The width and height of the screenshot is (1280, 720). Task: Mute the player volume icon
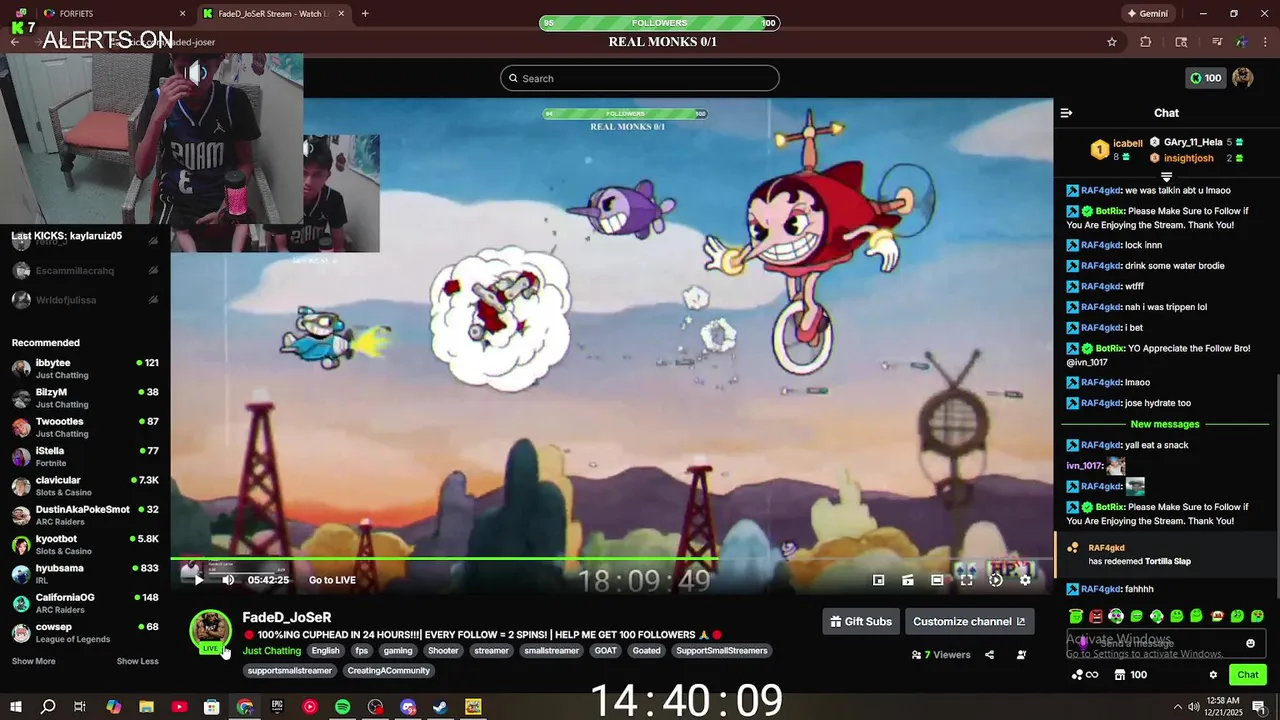228,580
